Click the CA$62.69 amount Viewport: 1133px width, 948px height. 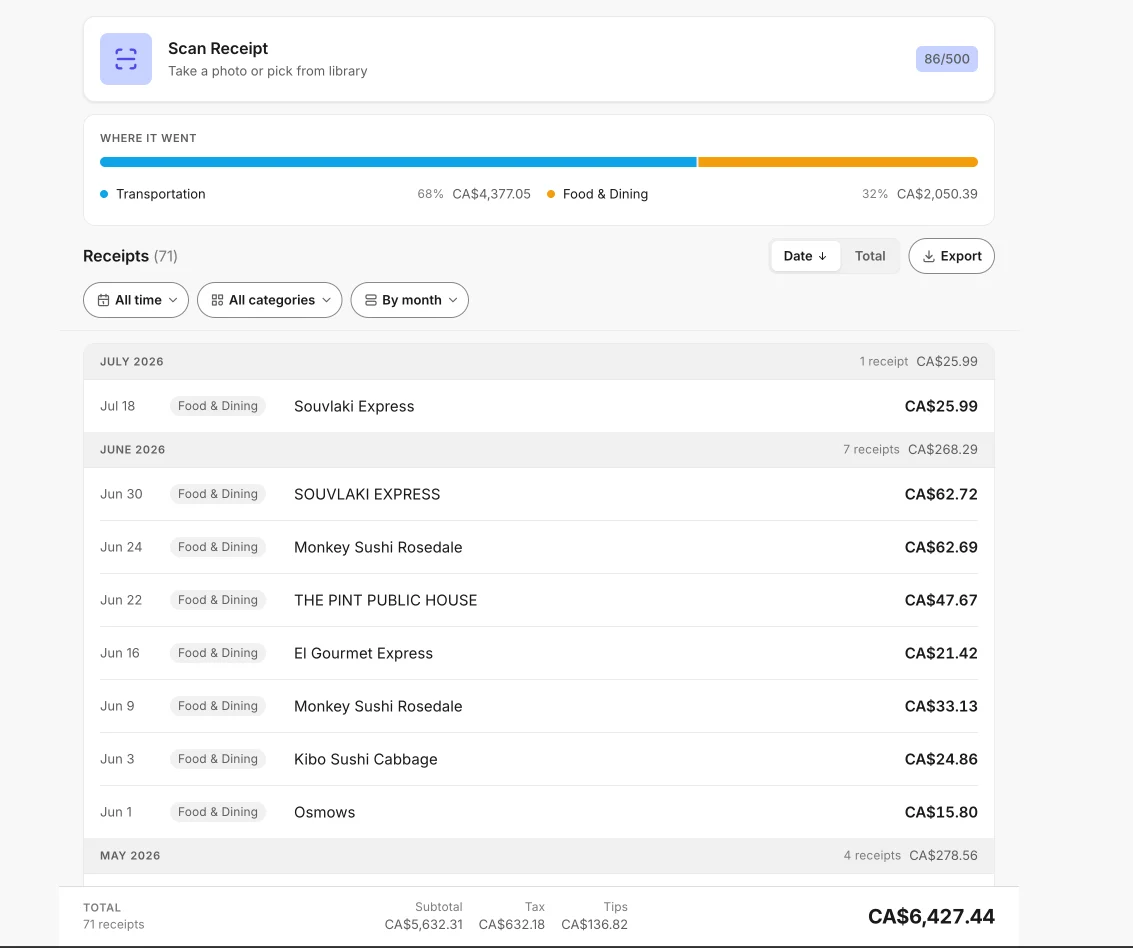(941, 547)
